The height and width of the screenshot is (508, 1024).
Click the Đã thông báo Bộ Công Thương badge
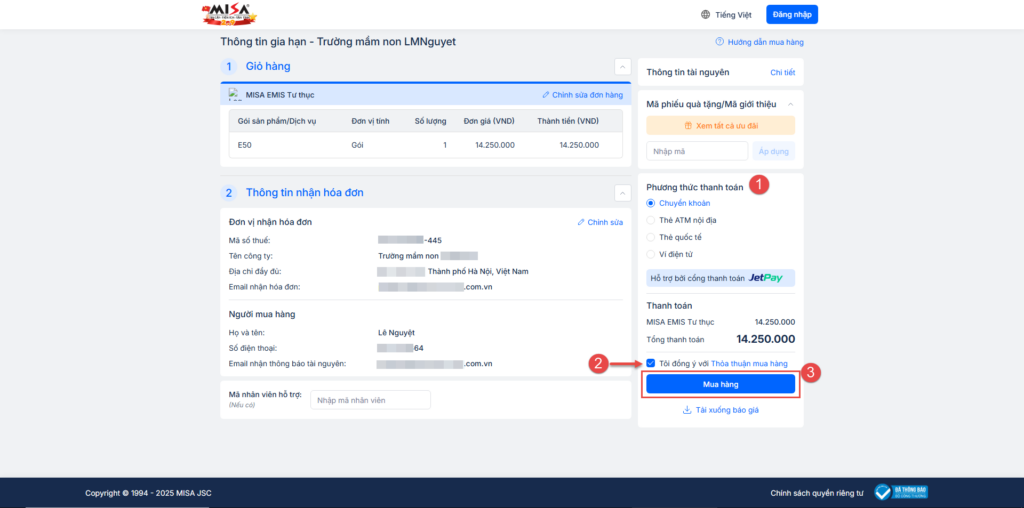point(902,492)
